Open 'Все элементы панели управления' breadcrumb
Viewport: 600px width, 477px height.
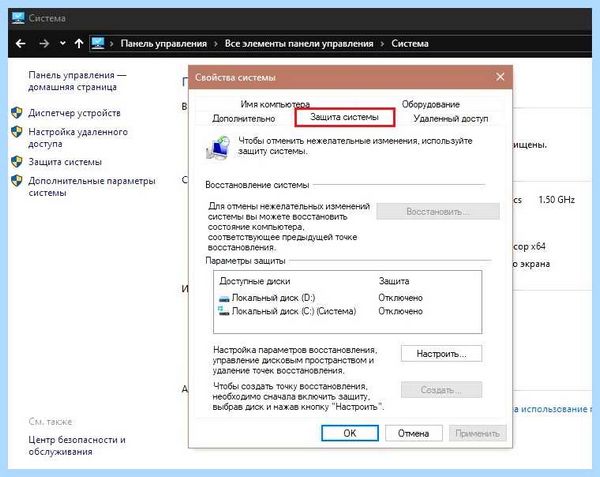tap(299, 44)
